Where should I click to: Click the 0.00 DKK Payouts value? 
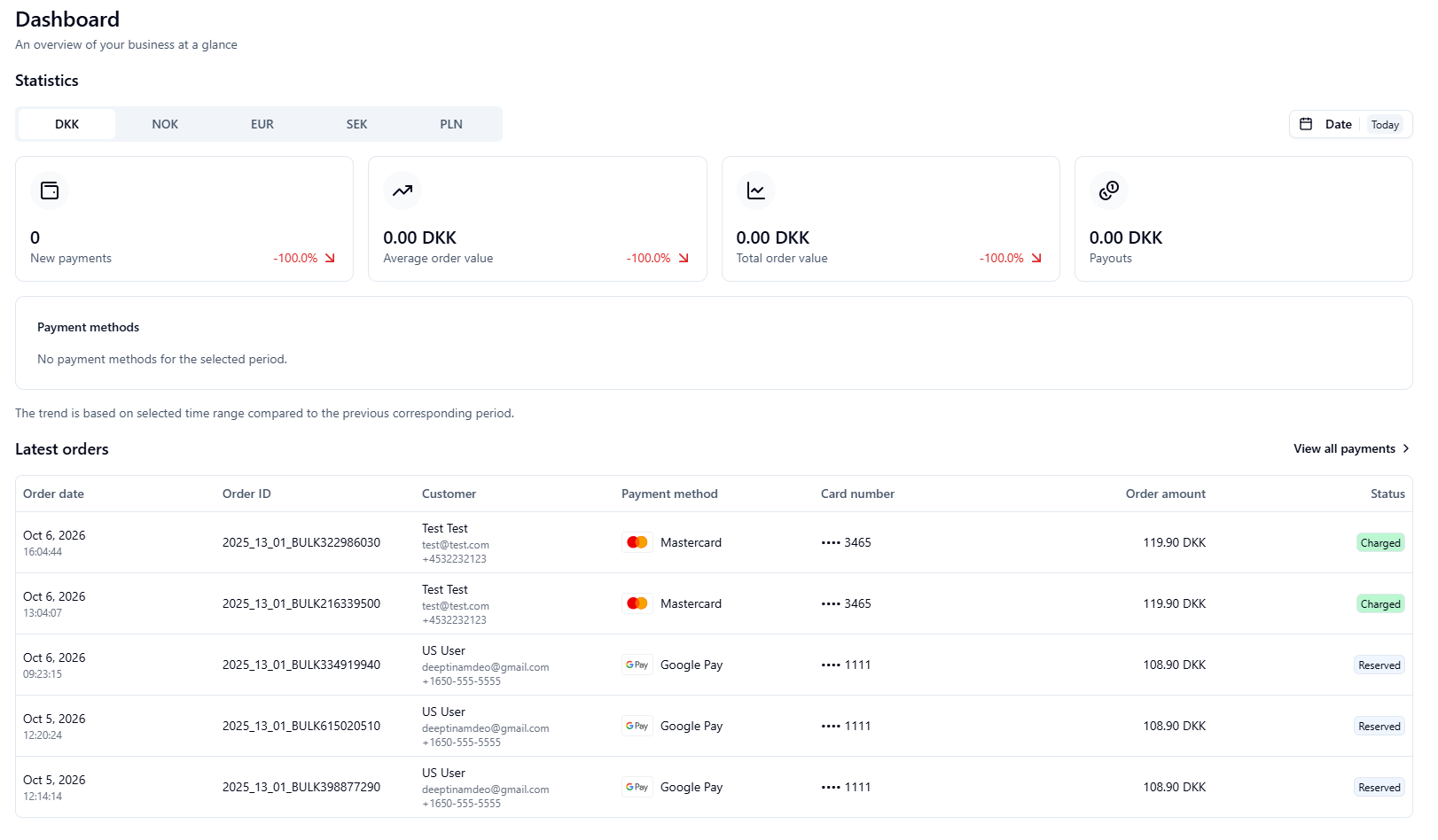(x=1126, y=237)
